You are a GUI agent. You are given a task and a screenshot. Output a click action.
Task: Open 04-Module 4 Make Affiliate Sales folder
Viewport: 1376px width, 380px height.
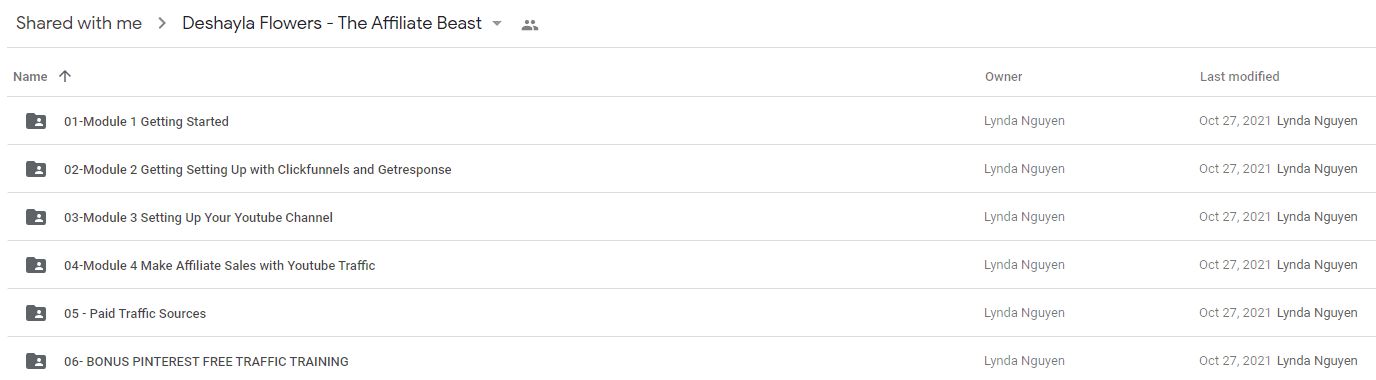[x=220, y=265]
